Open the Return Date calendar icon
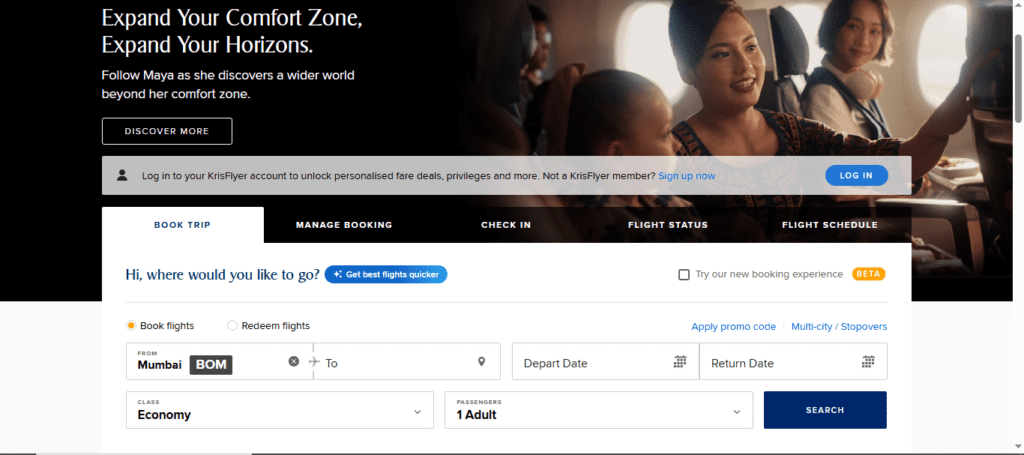Viewport: 1024px width, 455px height. coord(868,362)
